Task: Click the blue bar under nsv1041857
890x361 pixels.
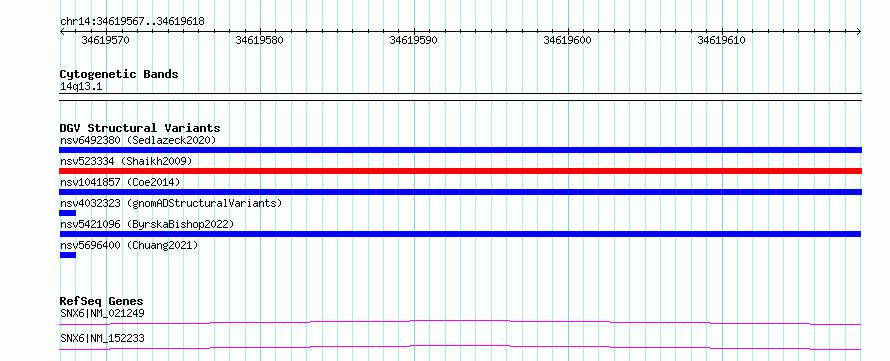Action: coord(460,192)
